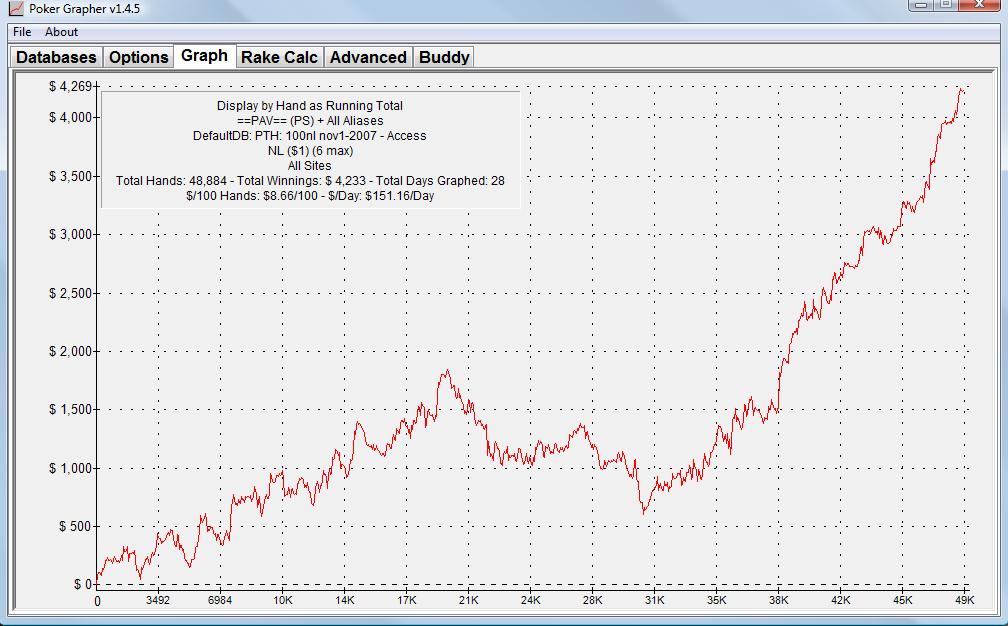The image size is (1008, 626).
Task: Open the About menu
Action: [x=61, y=32]
